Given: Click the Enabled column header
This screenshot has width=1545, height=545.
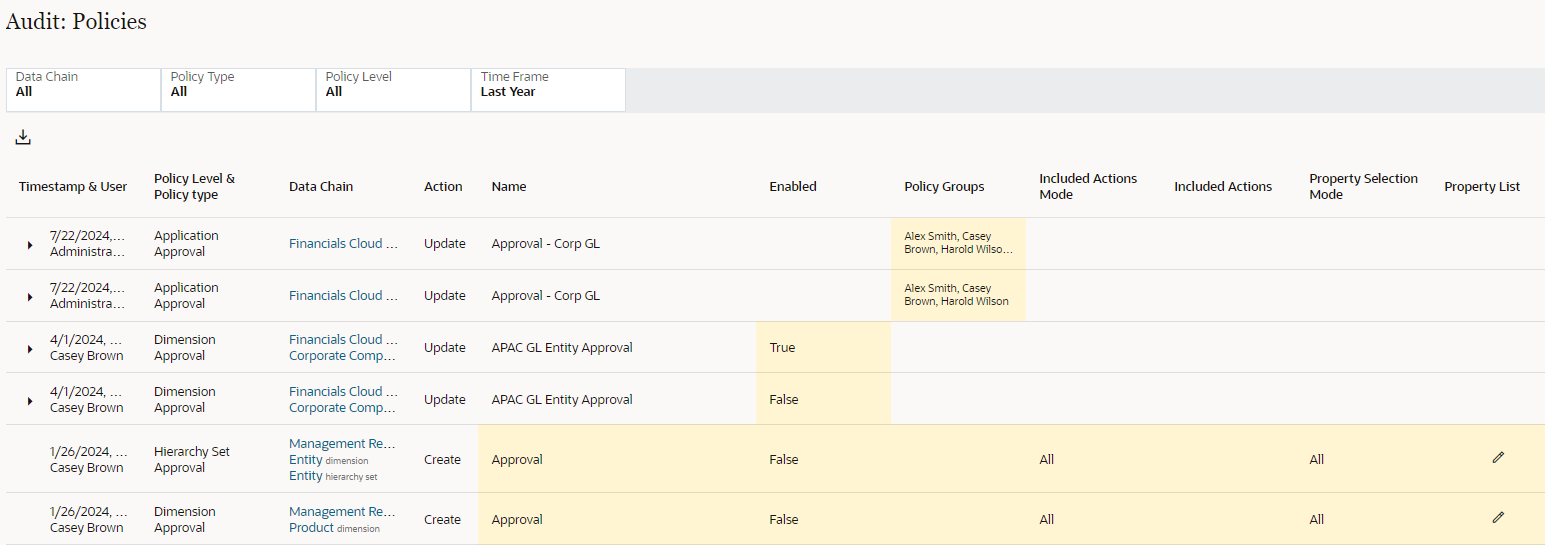Looking at the screenshot, I should (x=793, y=186).
